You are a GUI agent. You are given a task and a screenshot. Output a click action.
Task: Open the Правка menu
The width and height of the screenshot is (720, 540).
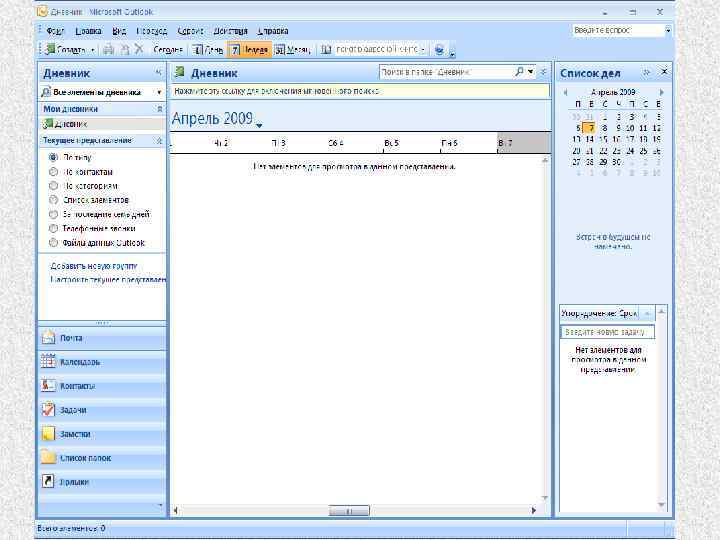pyautogui.click(x=88, y=31)
